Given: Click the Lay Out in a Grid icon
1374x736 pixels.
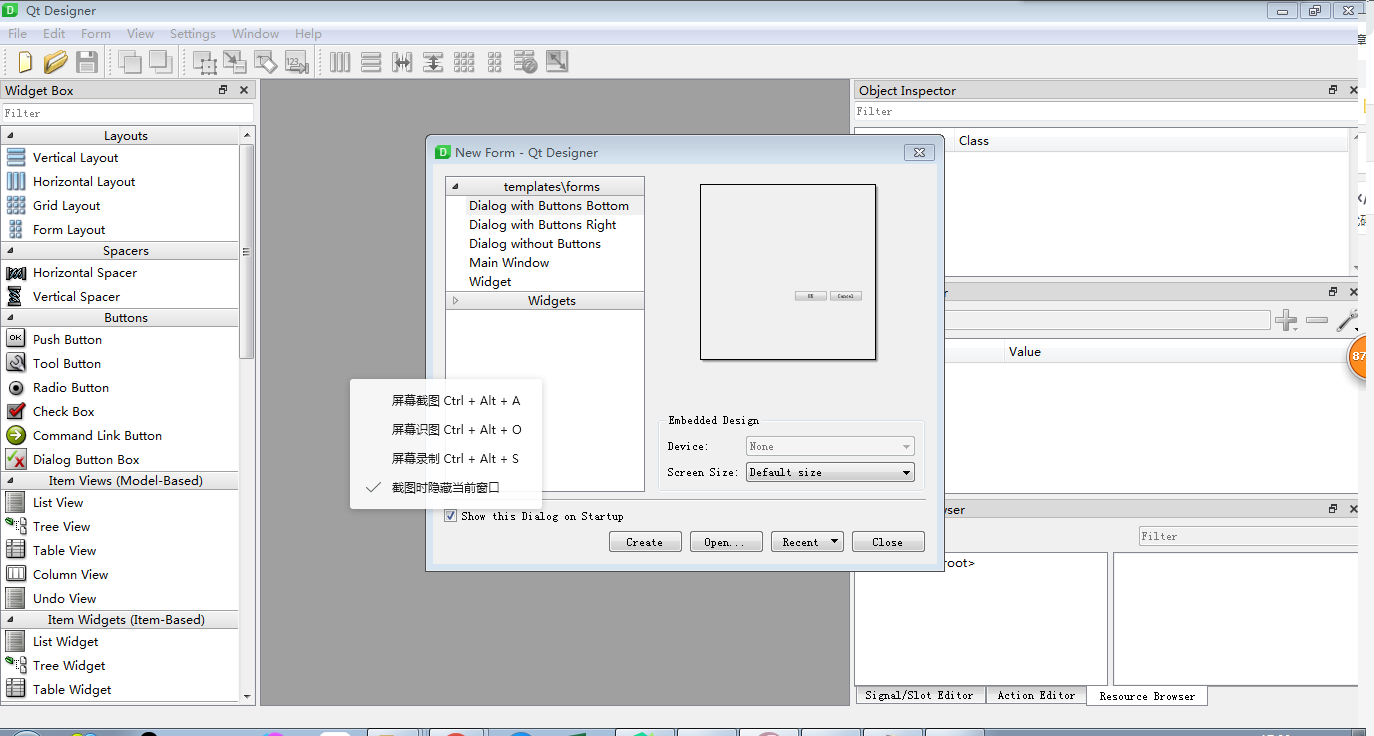Looking at the screenshot, I should (464, 62).
